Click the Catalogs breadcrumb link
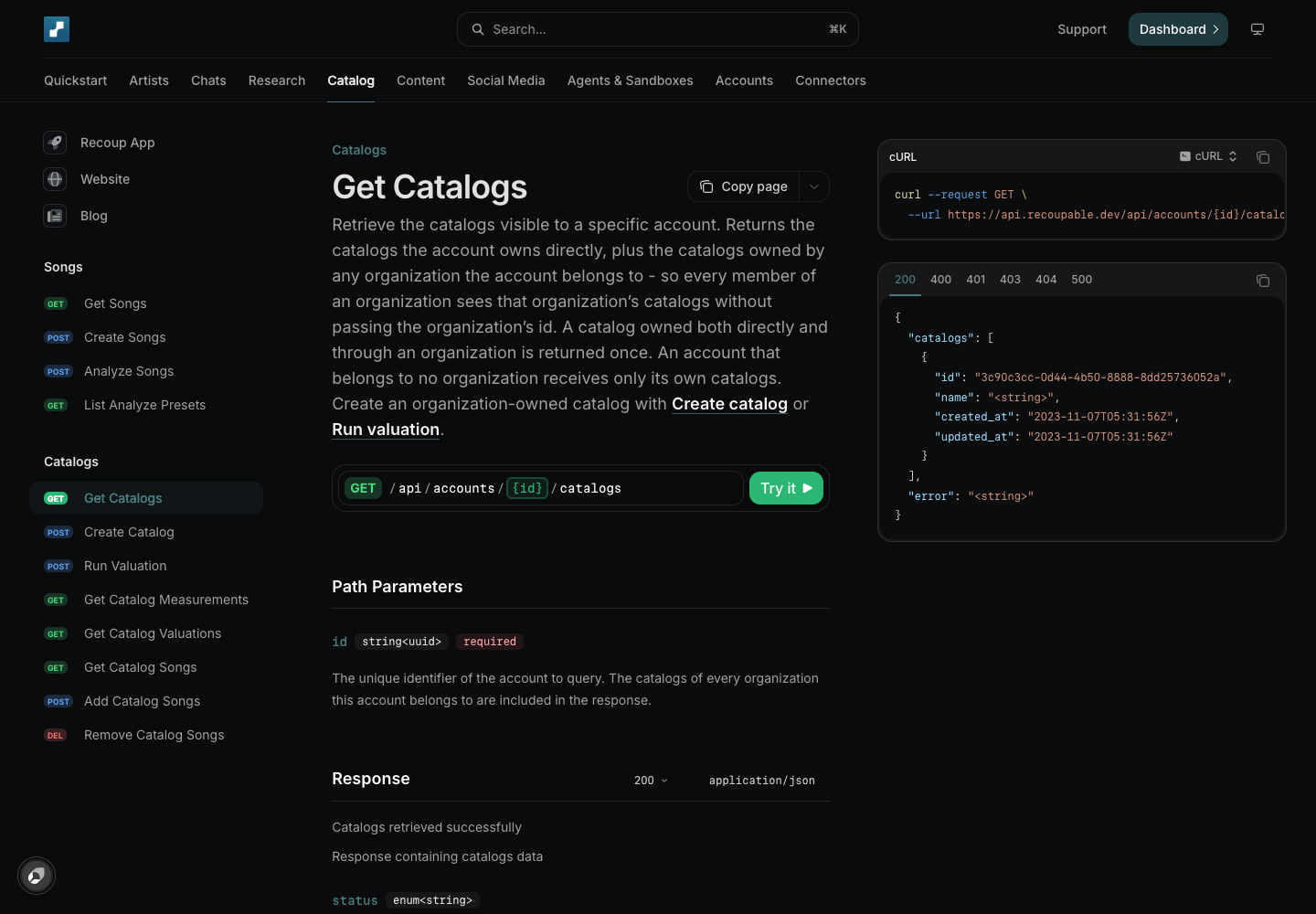Viewport: 1316px width, 914px height. (x=359, y=150)
